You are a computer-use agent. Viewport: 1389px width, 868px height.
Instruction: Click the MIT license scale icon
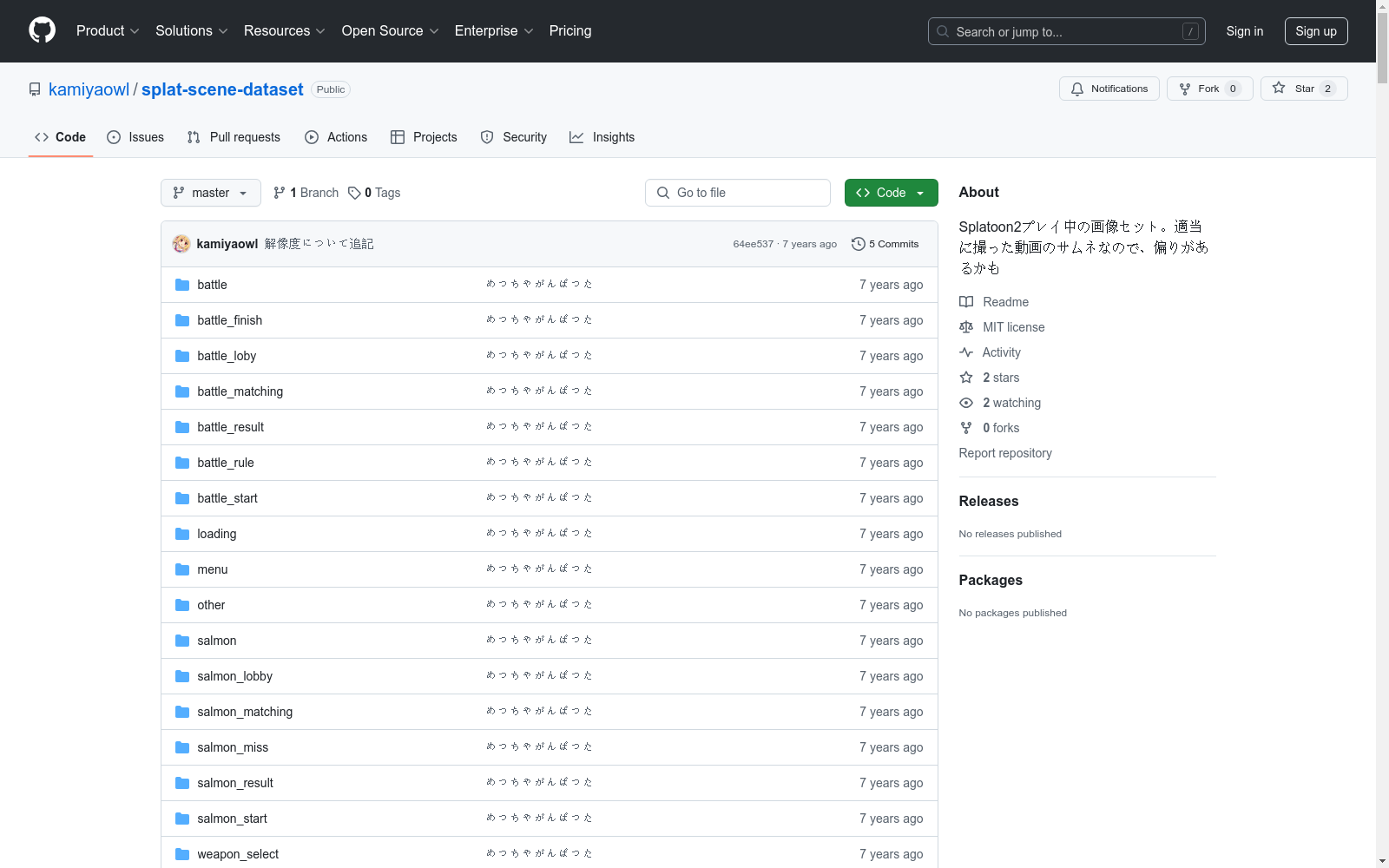tap(966, 327)
